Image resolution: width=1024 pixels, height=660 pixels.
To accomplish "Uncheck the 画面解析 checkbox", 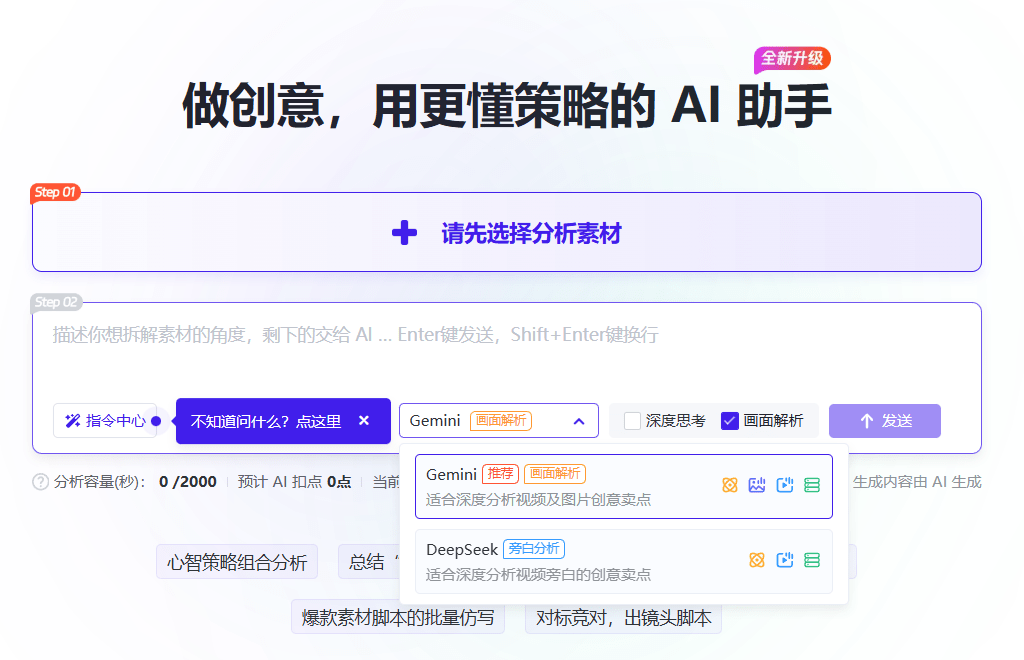I will click(730, 421).
